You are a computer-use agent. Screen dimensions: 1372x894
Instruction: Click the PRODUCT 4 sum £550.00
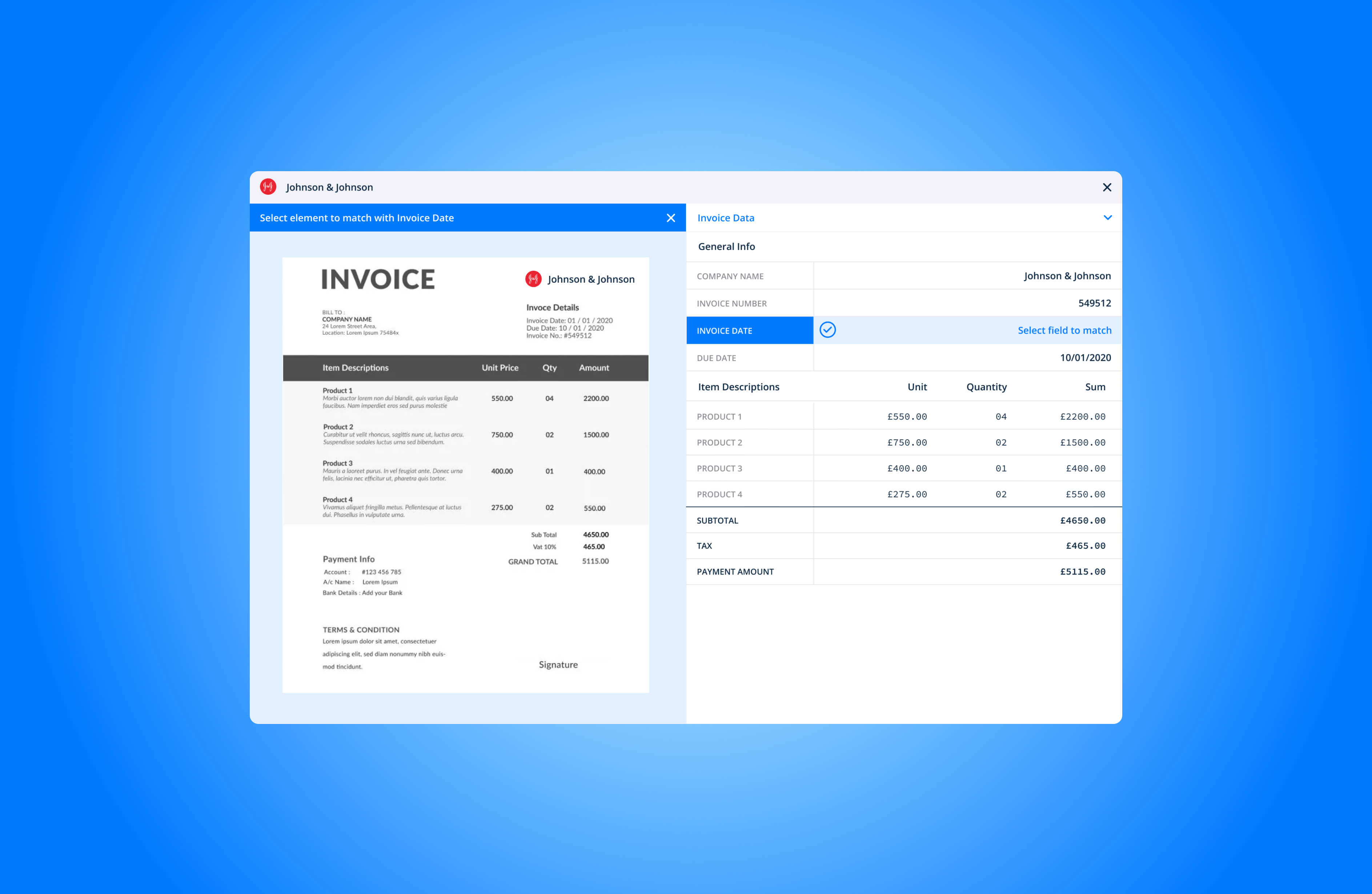tap(1086, 495)
